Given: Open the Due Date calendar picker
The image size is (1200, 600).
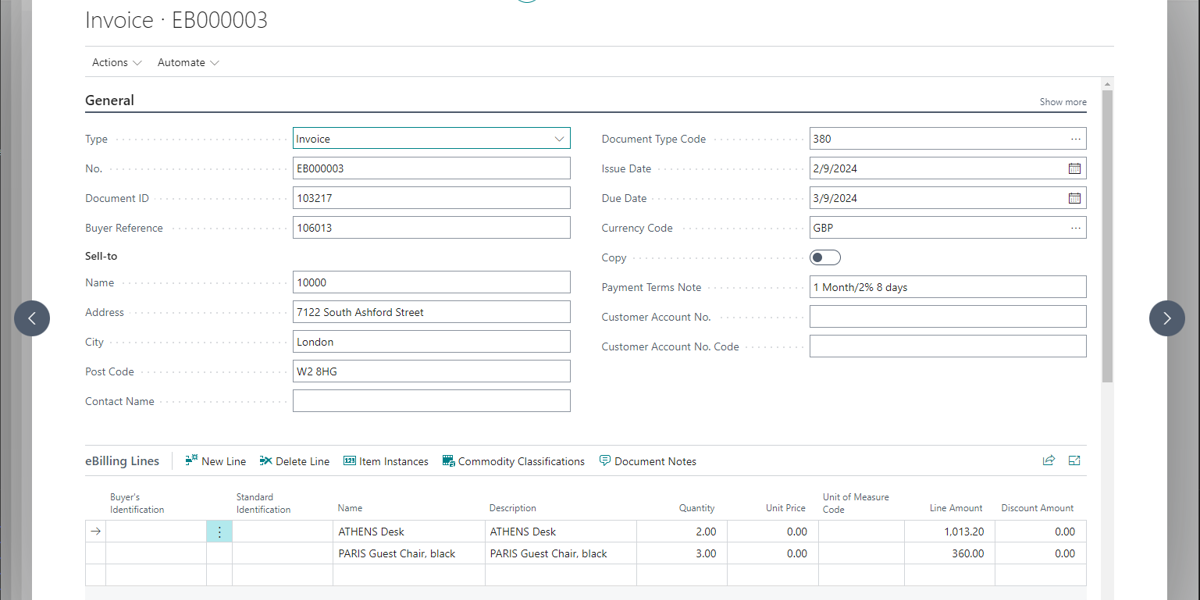Looking at the screenshot, I should (1075, 198).
